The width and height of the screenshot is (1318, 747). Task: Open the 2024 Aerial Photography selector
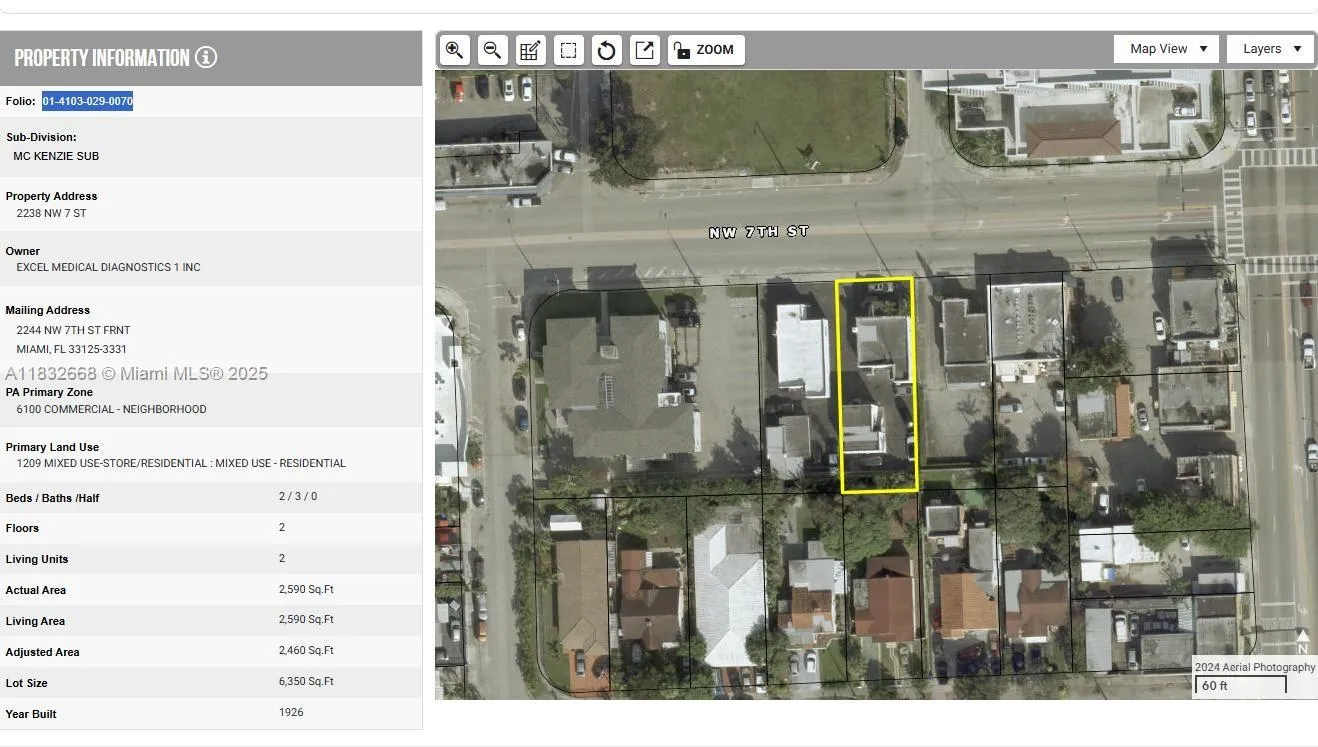point(1253,667)
